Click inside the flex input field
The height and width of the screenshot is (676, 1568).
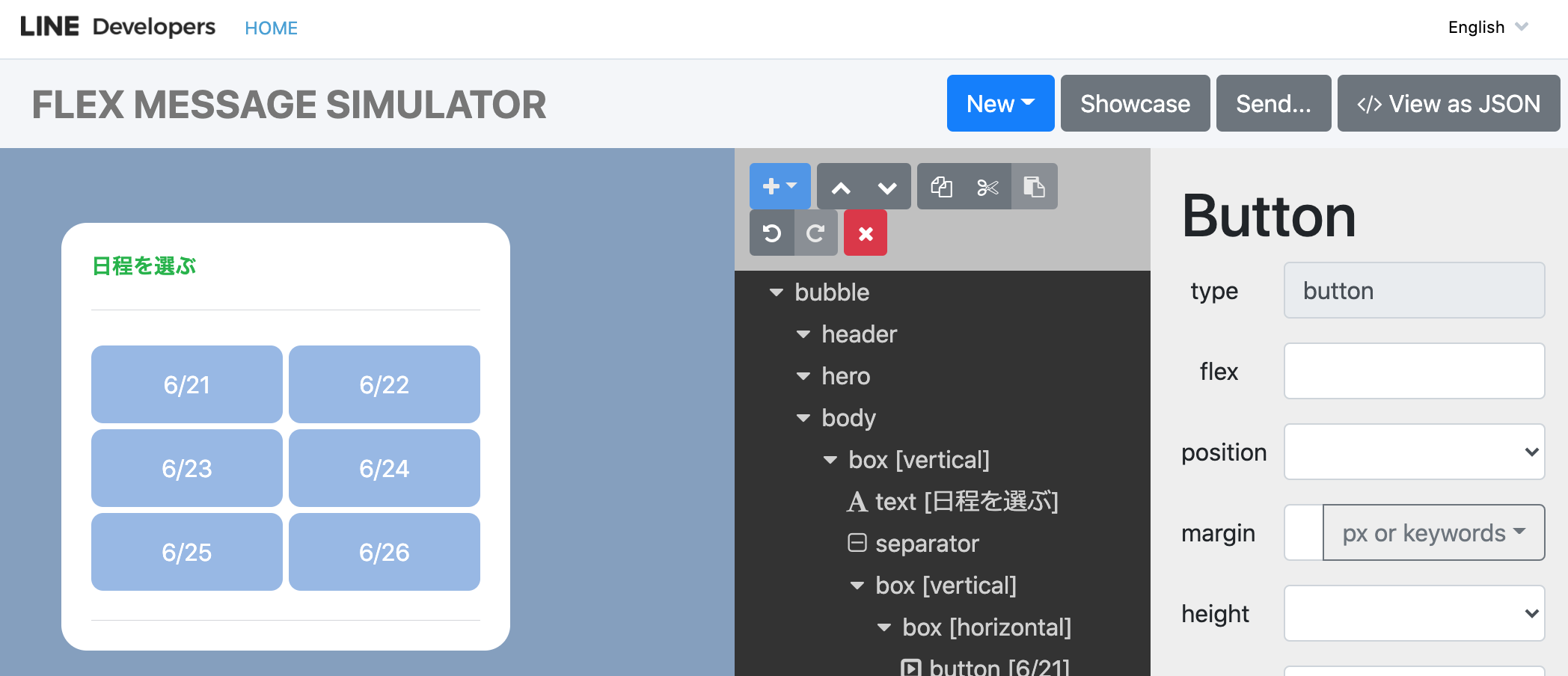pos(1413,371)
